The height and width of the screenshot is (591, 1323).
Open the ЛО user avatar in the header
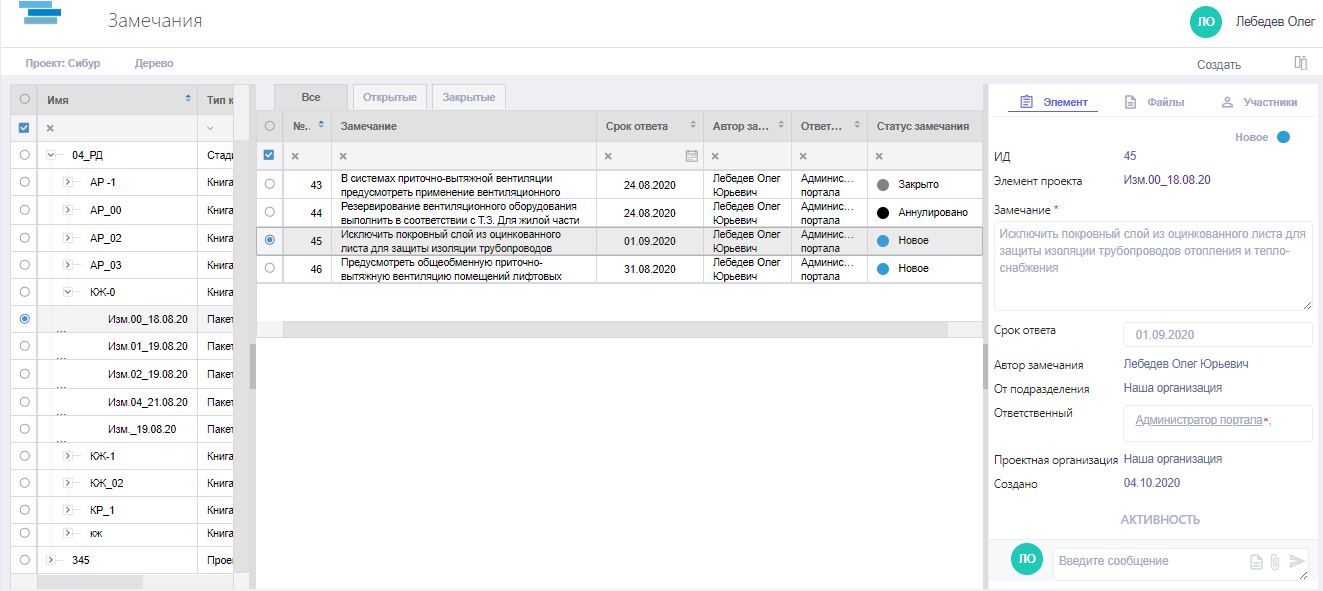(x=1206, y=21)
